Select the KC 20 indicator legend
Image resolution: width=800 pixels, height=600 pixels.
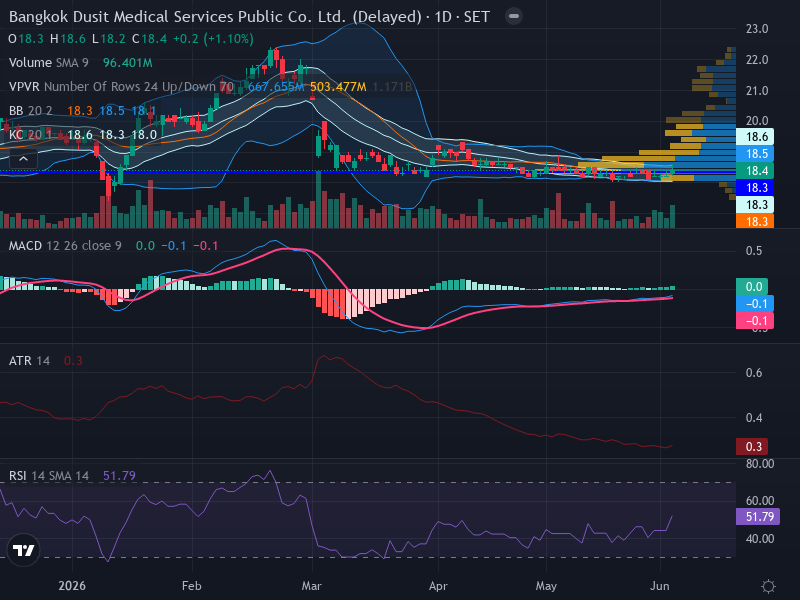click(x=31, y=135)
